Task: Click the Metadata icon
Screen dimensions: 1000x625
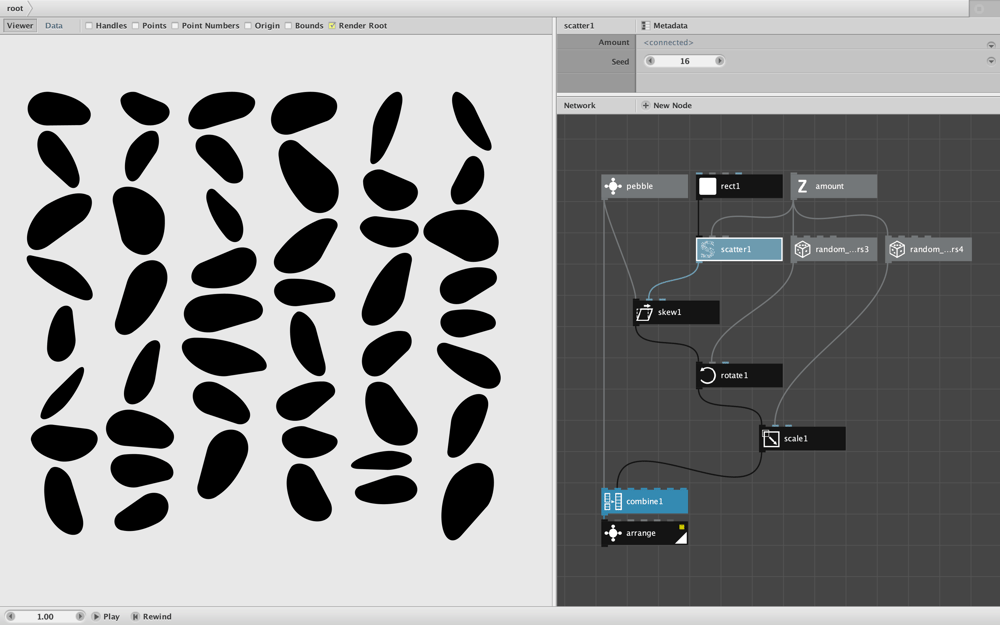Action: coord(645,26)
